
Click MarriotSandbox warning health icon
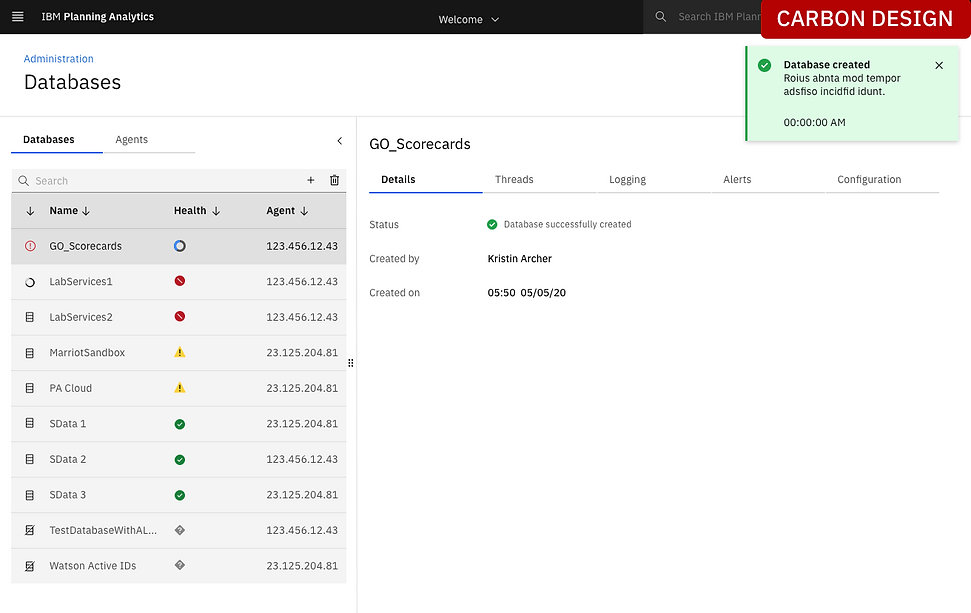180,352
